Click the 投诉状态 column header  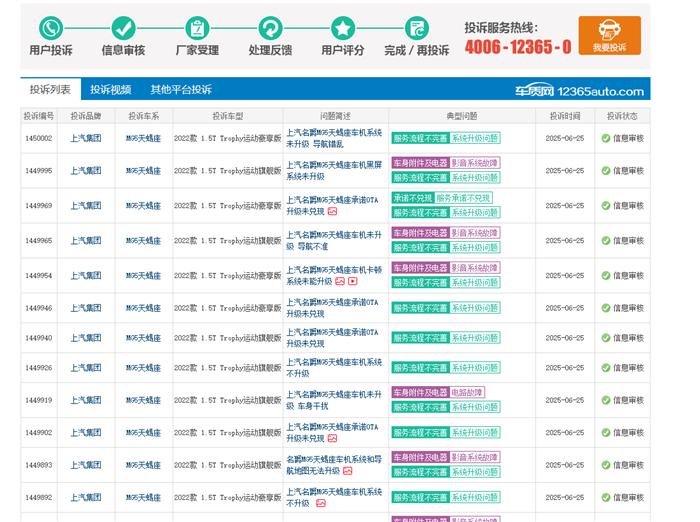click(x=622, y=116)
